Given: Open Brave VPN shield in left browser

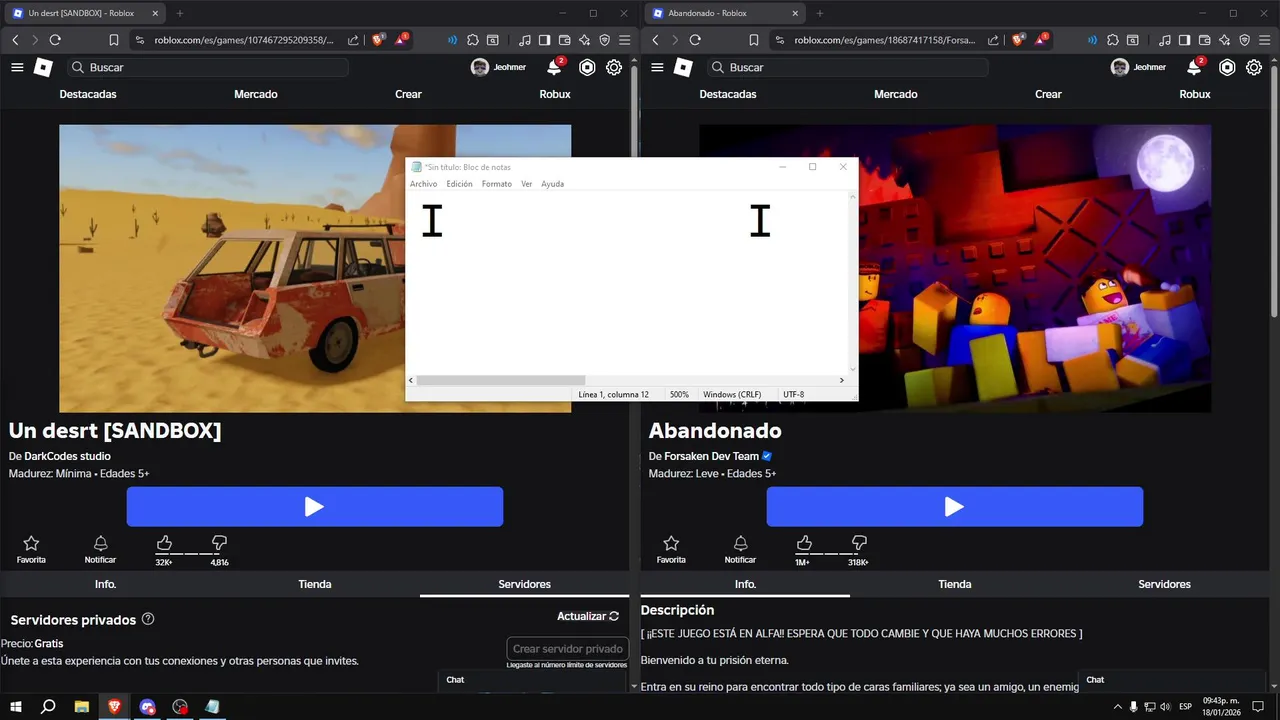Looking at the screenshot, I should pos(604,40).
